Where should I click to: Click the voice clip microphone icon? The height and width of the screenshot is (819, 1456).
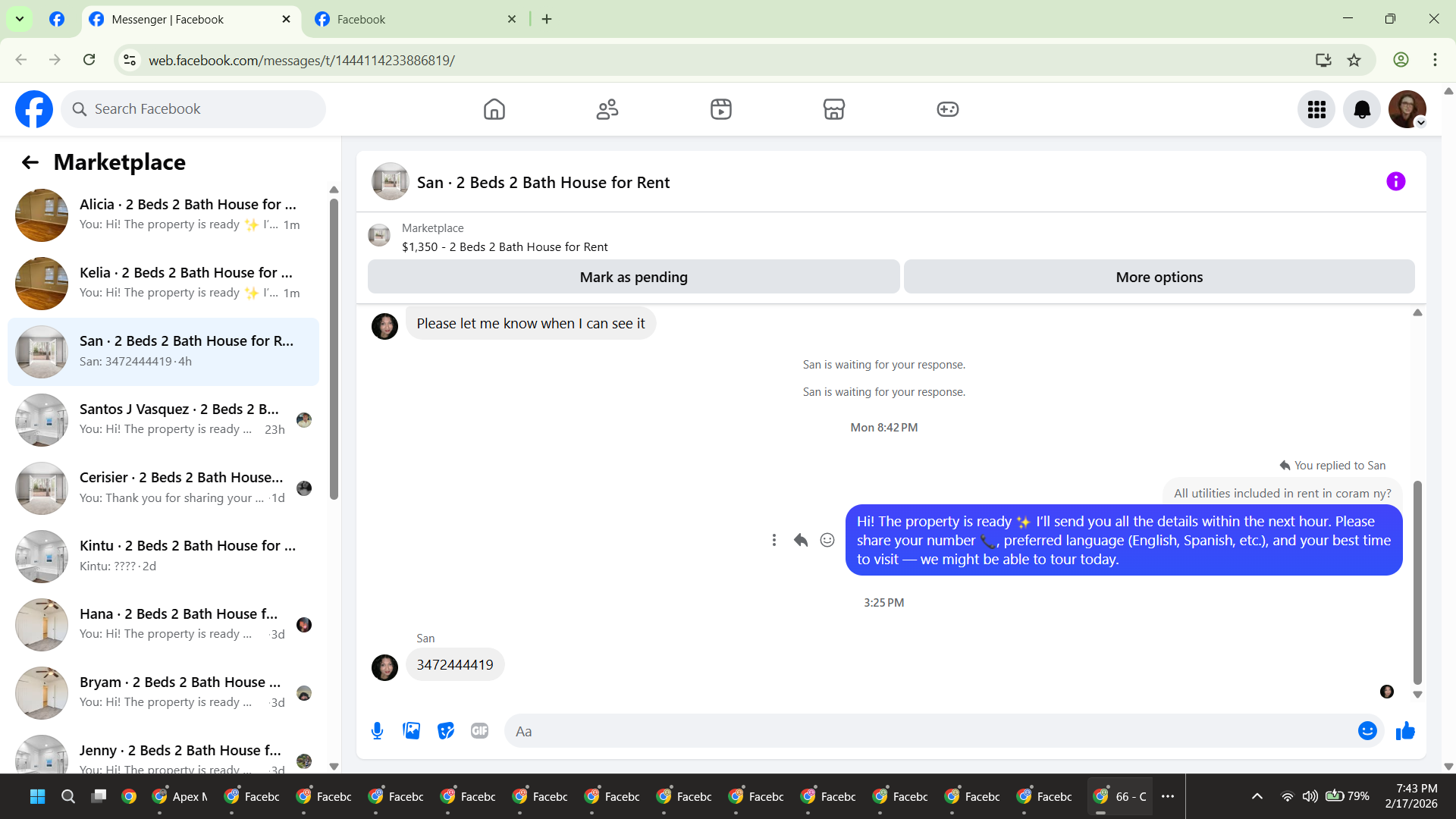tap(377, 731)
